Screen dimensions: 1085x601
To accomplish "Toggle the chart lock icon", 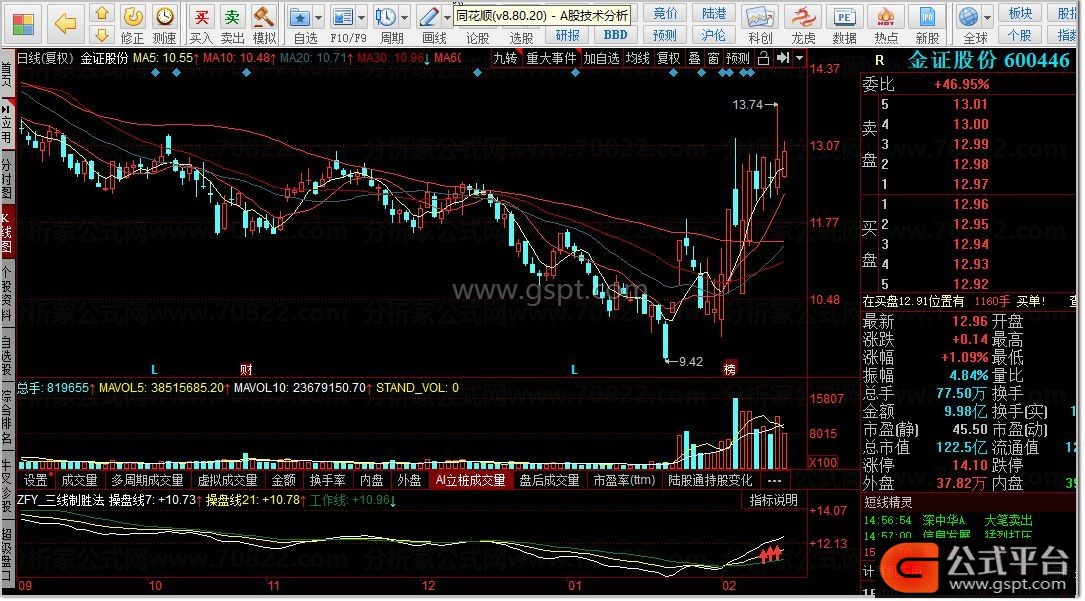I will coord(763,58).
